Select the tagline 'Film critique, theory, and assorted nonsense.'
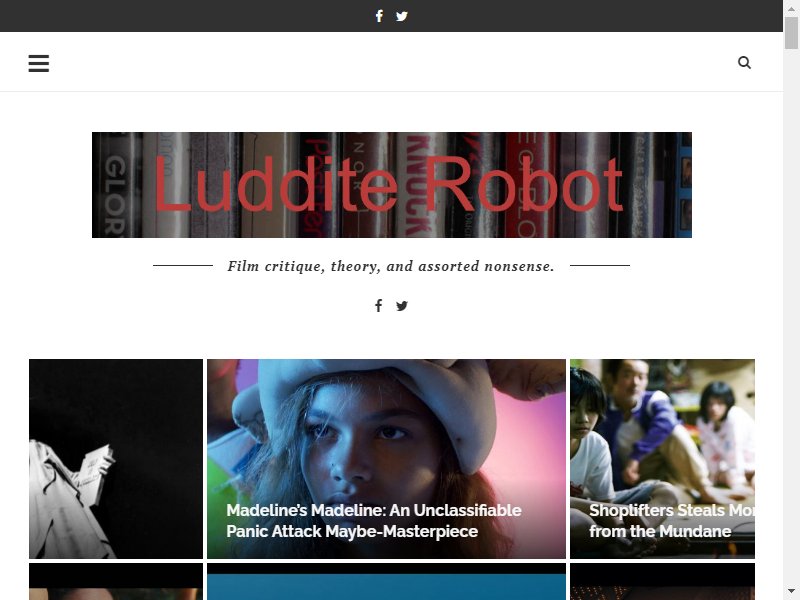 point(391,266)
